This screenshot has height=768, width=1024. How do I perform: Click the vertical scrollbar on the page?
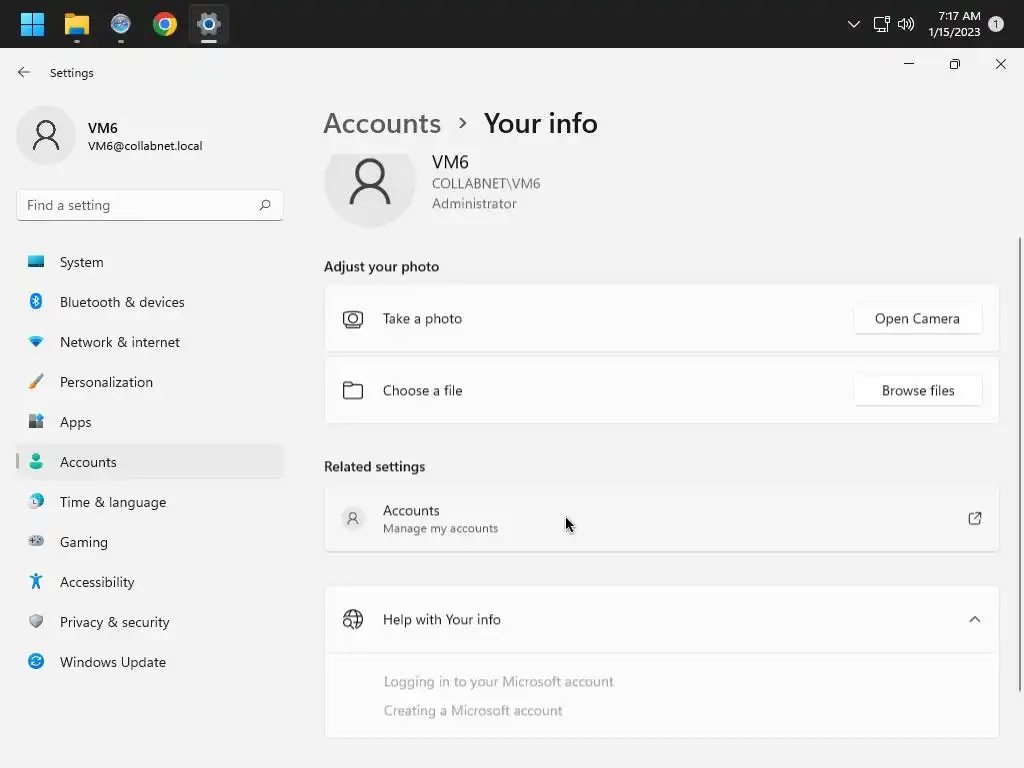click(x=1019, y=460)
